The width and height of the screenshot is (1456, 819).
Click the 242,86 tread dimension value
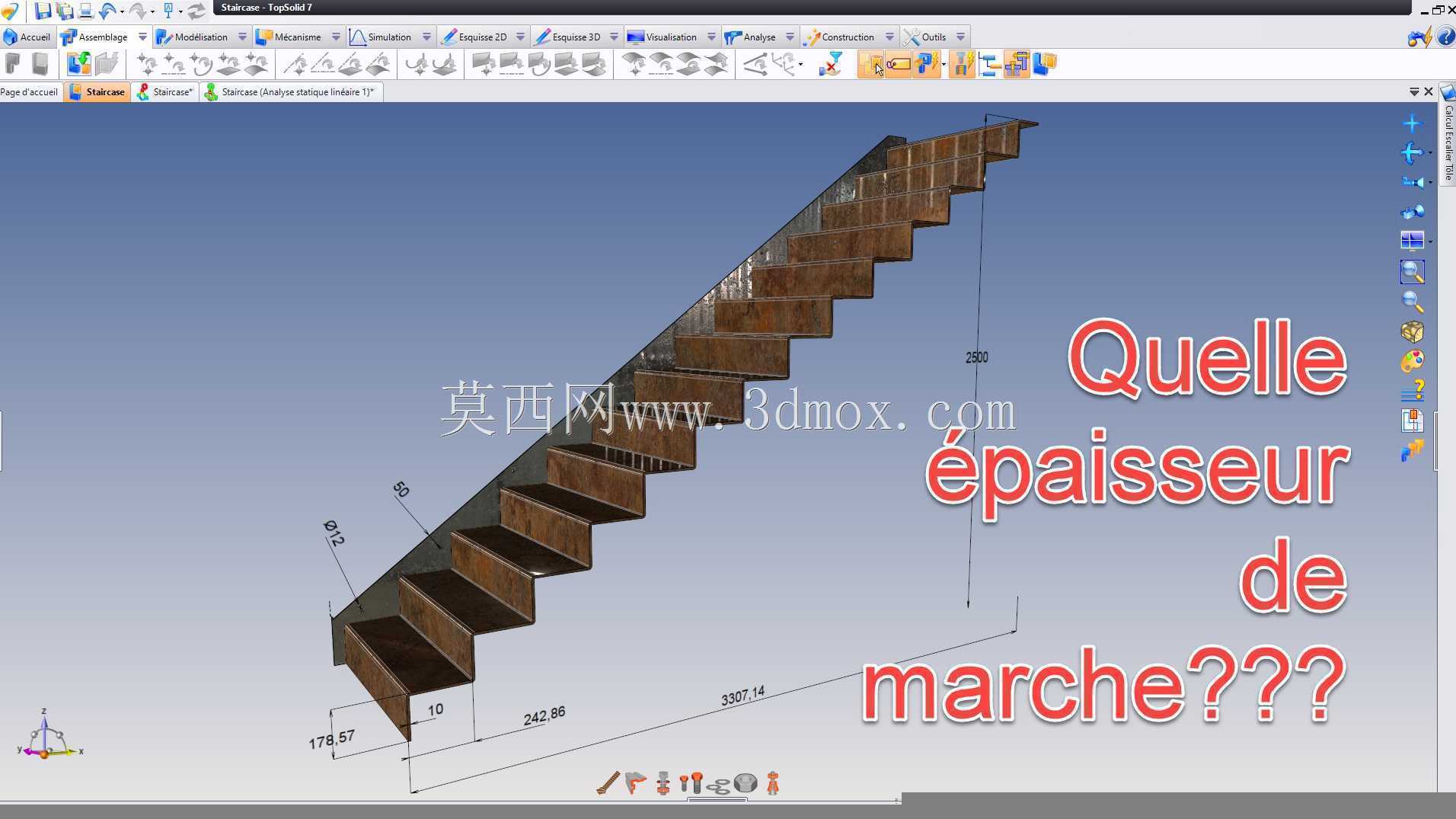[x=544, y=715]
